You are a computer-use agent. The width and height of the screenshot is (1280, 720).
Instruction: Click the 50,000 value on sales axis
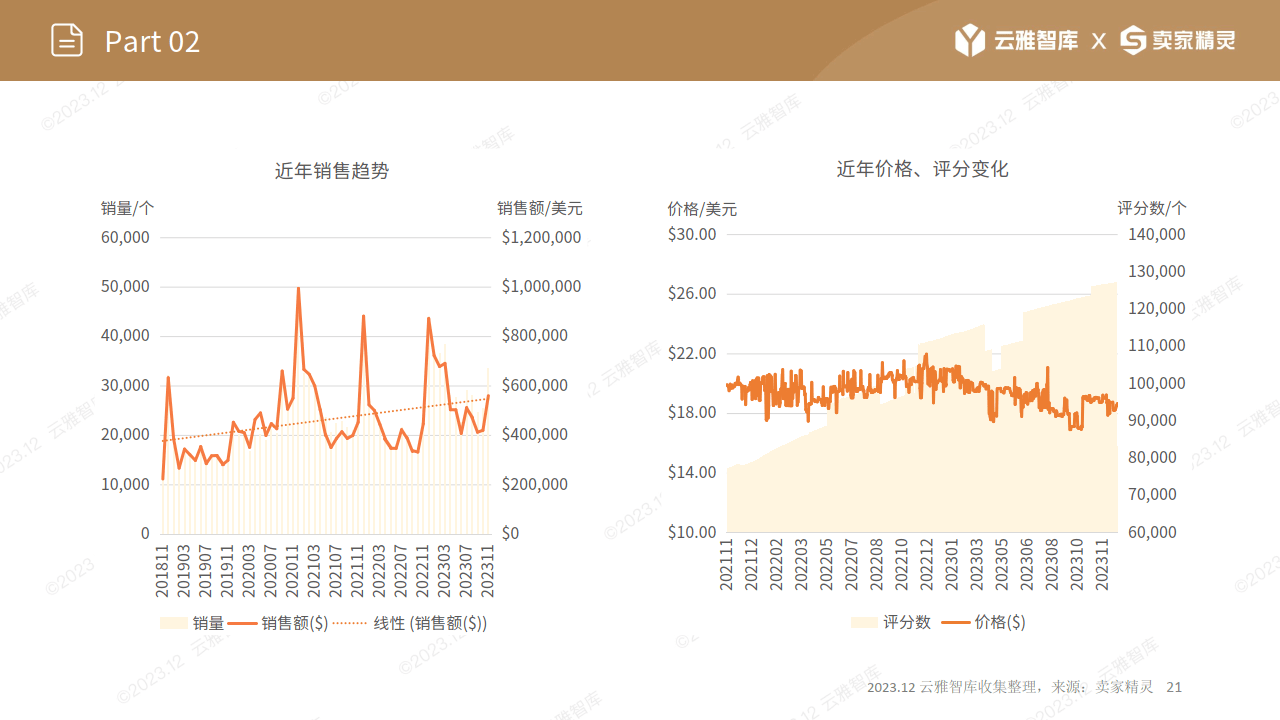(x=125, y=286)
